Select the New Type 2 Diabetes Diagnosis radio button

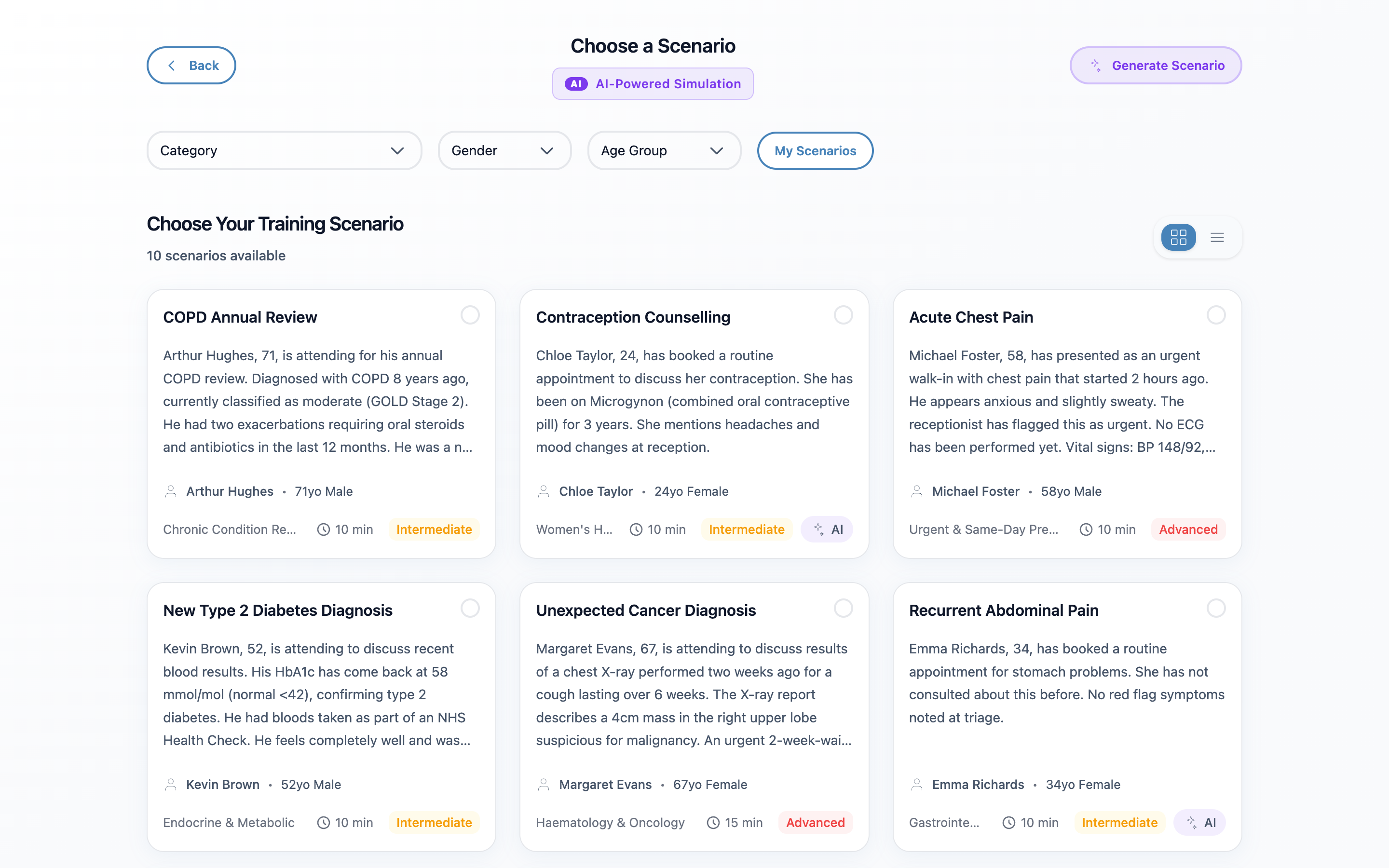470,608
